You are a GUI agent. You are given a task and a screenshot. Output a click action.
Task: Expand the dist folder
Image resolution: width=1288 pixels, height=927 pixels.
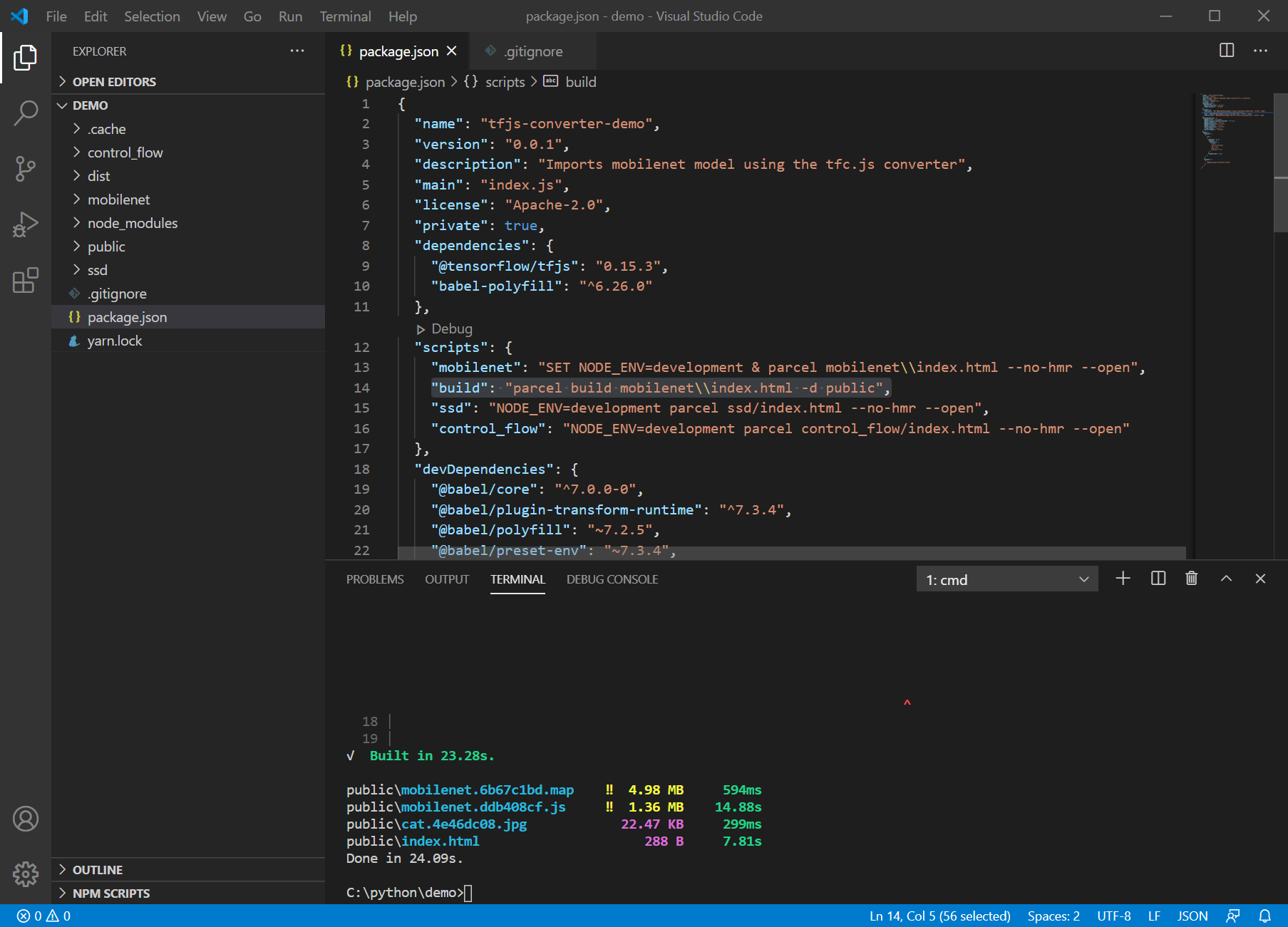click(x=188, y=176)
